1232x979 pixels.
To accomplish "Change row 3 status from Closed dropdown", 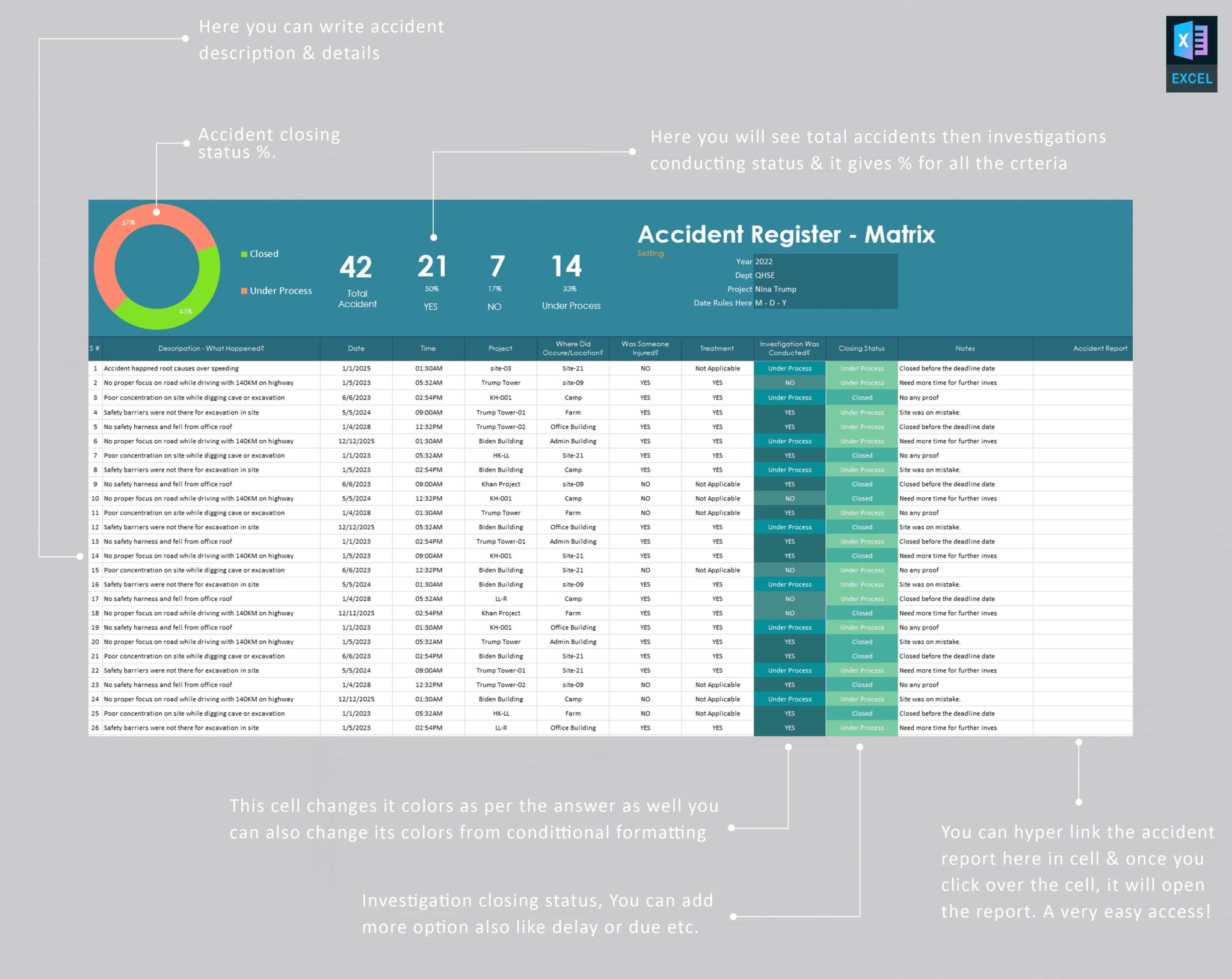I will pyautogui.click(x=861, y=397).
